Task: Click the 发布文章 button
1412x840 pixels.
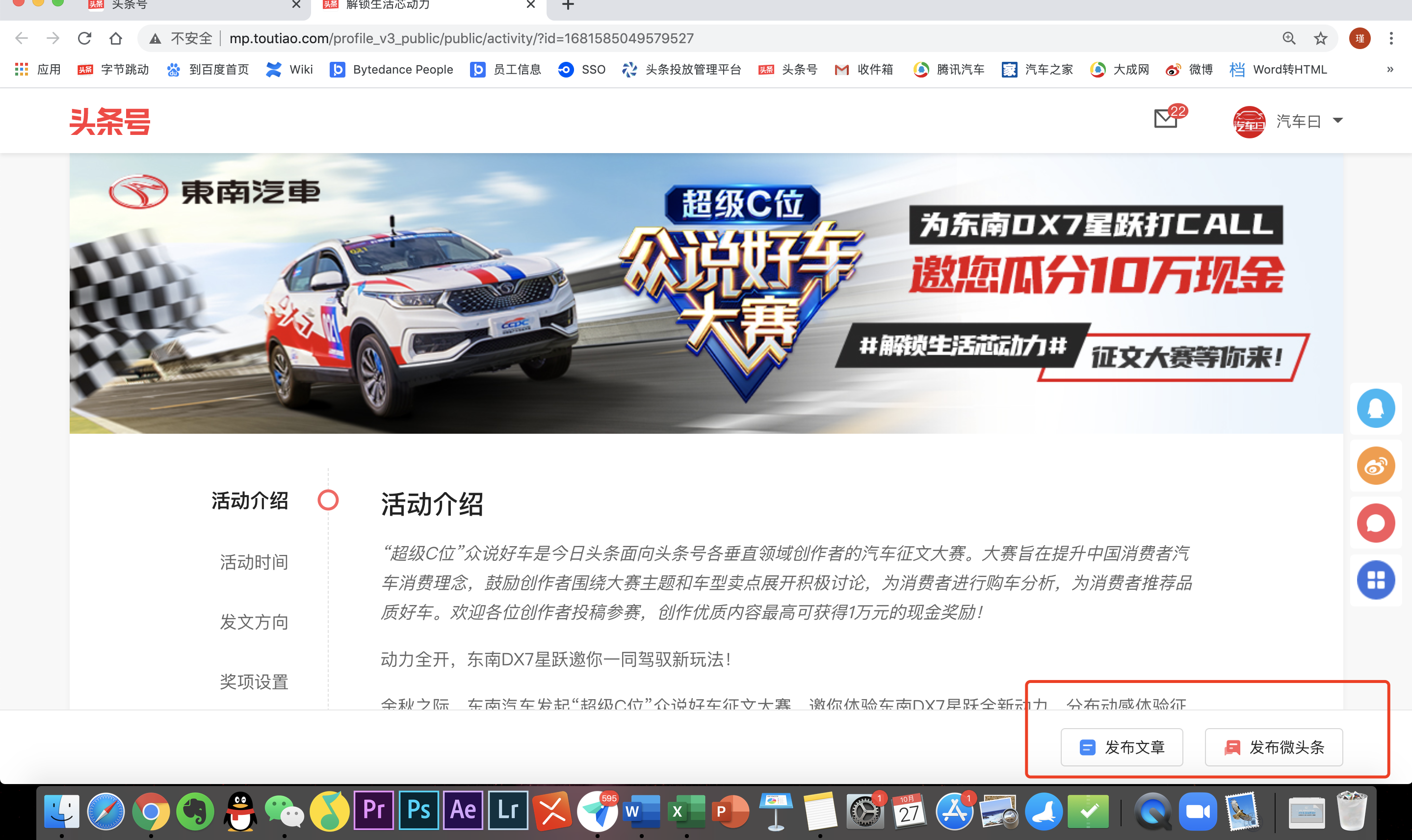Action: 1121,747
